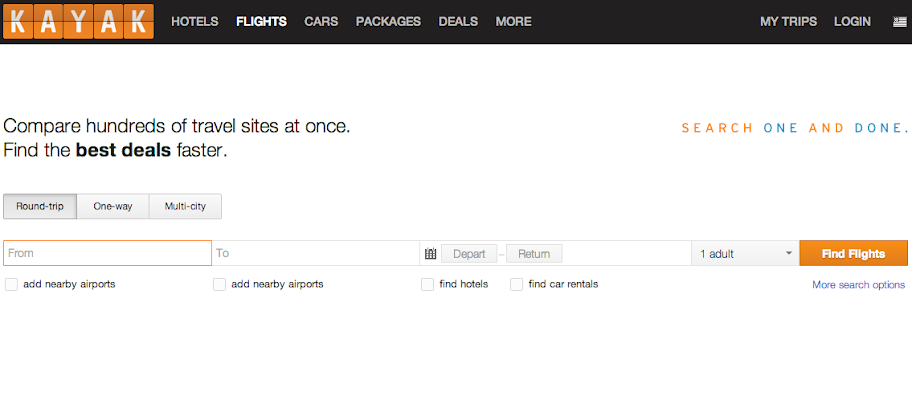The image size is (912, 400).
Task: Select the Round-trip option
Action: coord(40,206)
